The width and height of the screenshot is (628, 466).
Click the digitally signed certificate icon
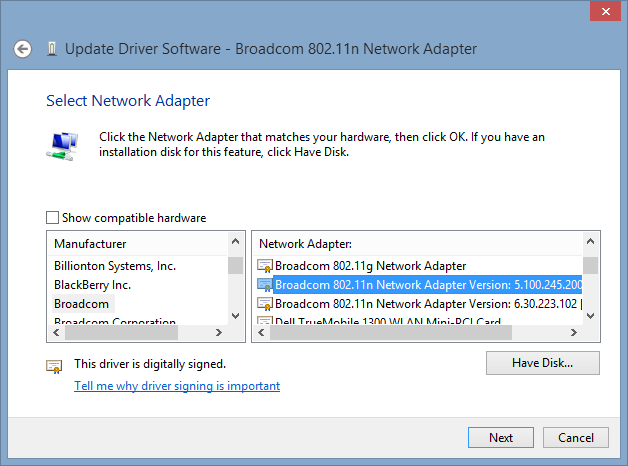pyautogui.click(x=54, y=366)
